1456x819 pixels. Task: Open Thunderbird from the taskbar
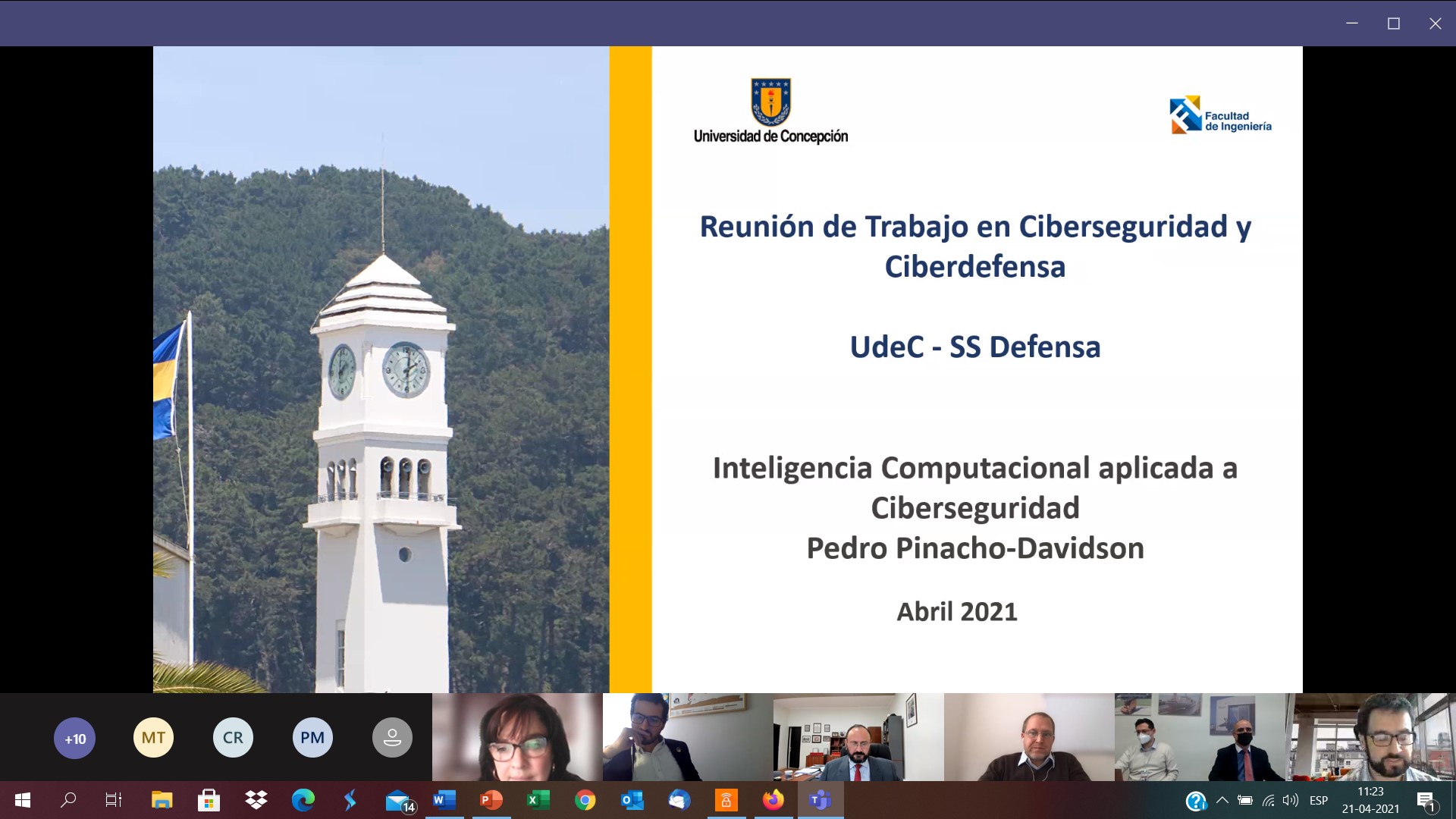679,800
